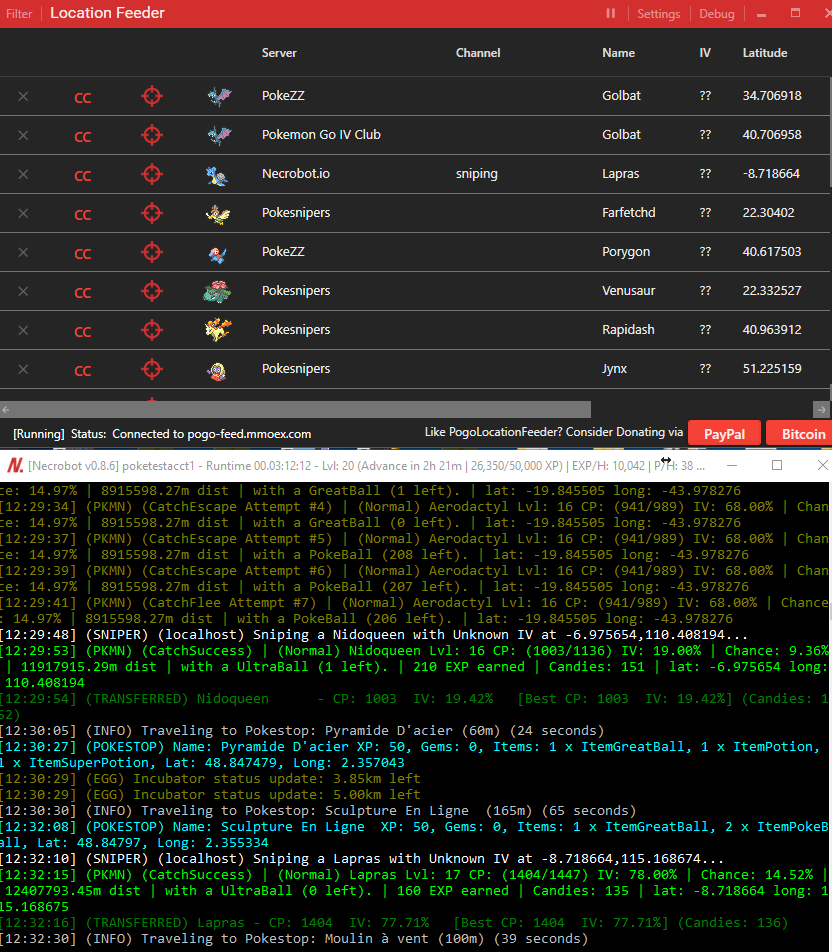832x952 pixels.
Task: Select the 'Necrobot.io' server cell
Action: point(296,174)
